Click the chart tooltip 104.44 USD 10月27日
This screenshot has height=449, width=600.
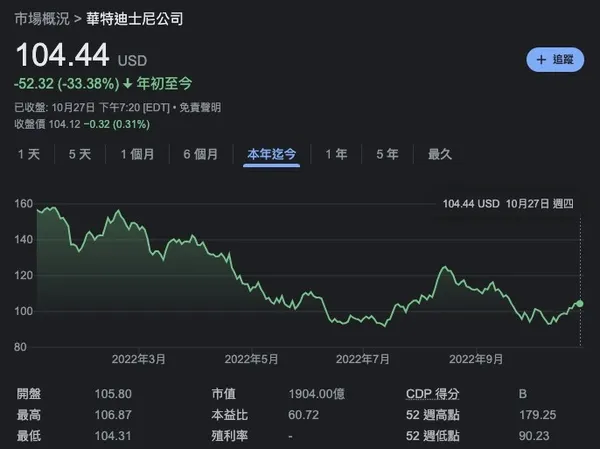pyautogui.click(x=508, y=204)
